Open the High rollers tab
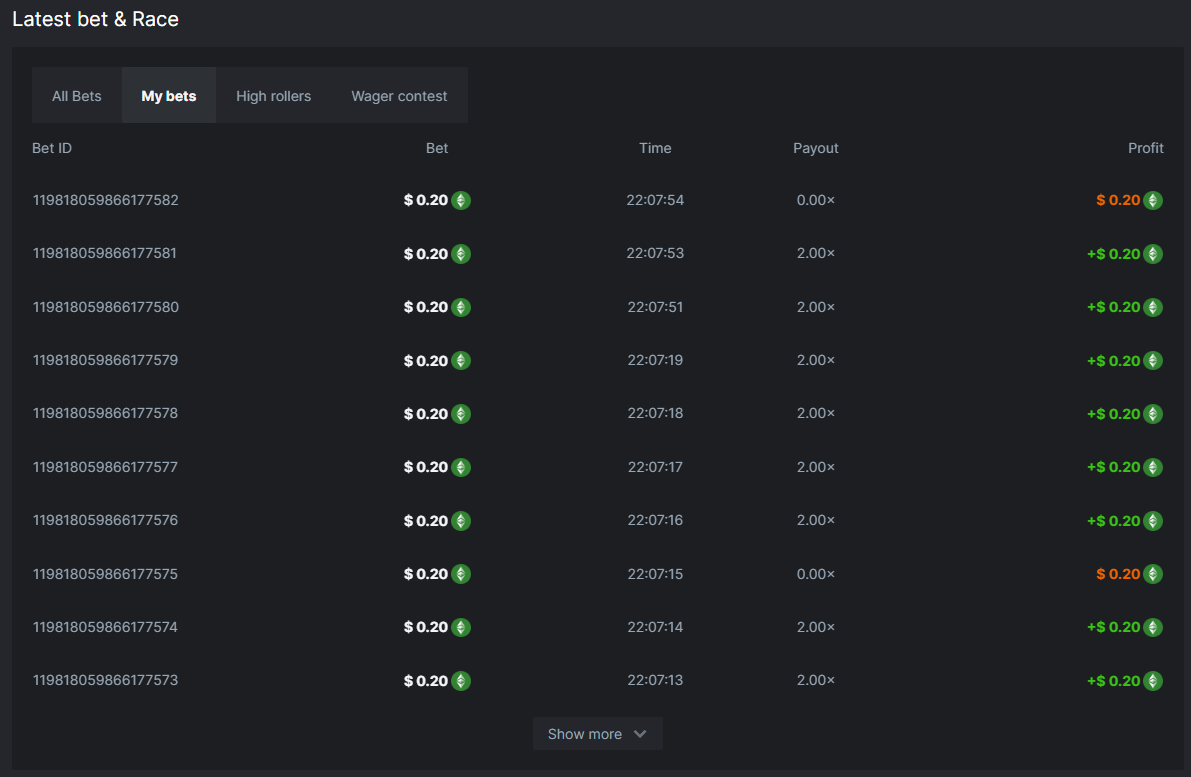The width and height of the screenshot is (1191, 777). 273,96
